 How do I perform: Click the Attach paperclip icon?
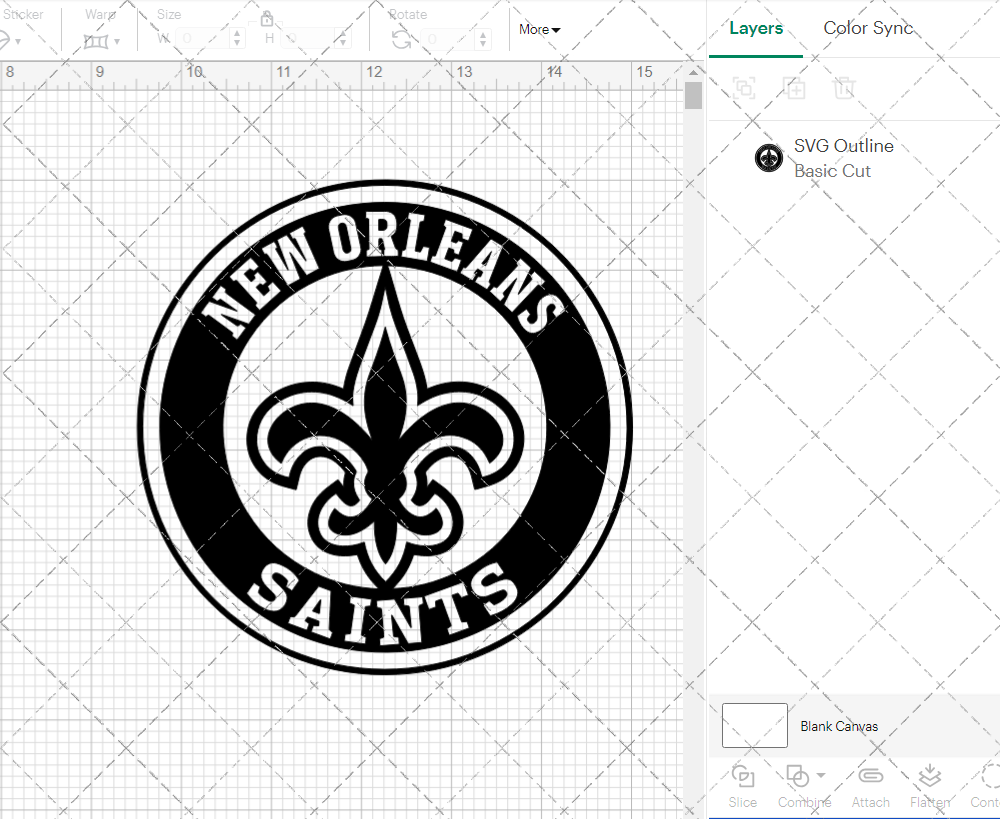870,776
